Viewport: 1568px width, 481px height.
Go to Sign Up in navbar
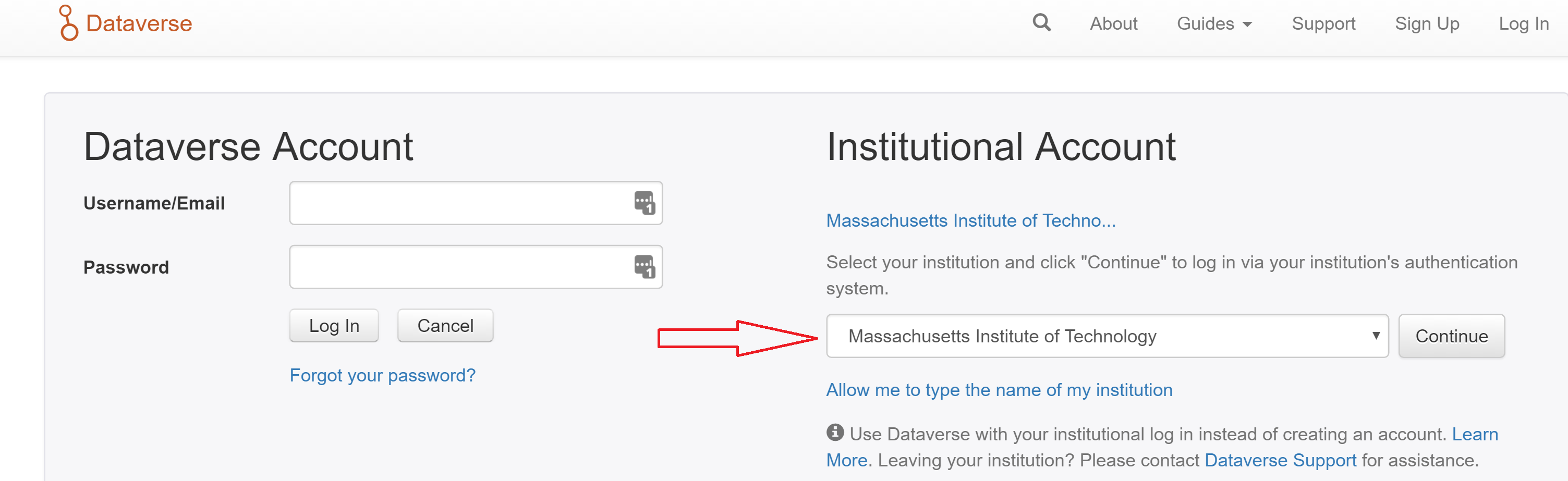(1427, 24)
